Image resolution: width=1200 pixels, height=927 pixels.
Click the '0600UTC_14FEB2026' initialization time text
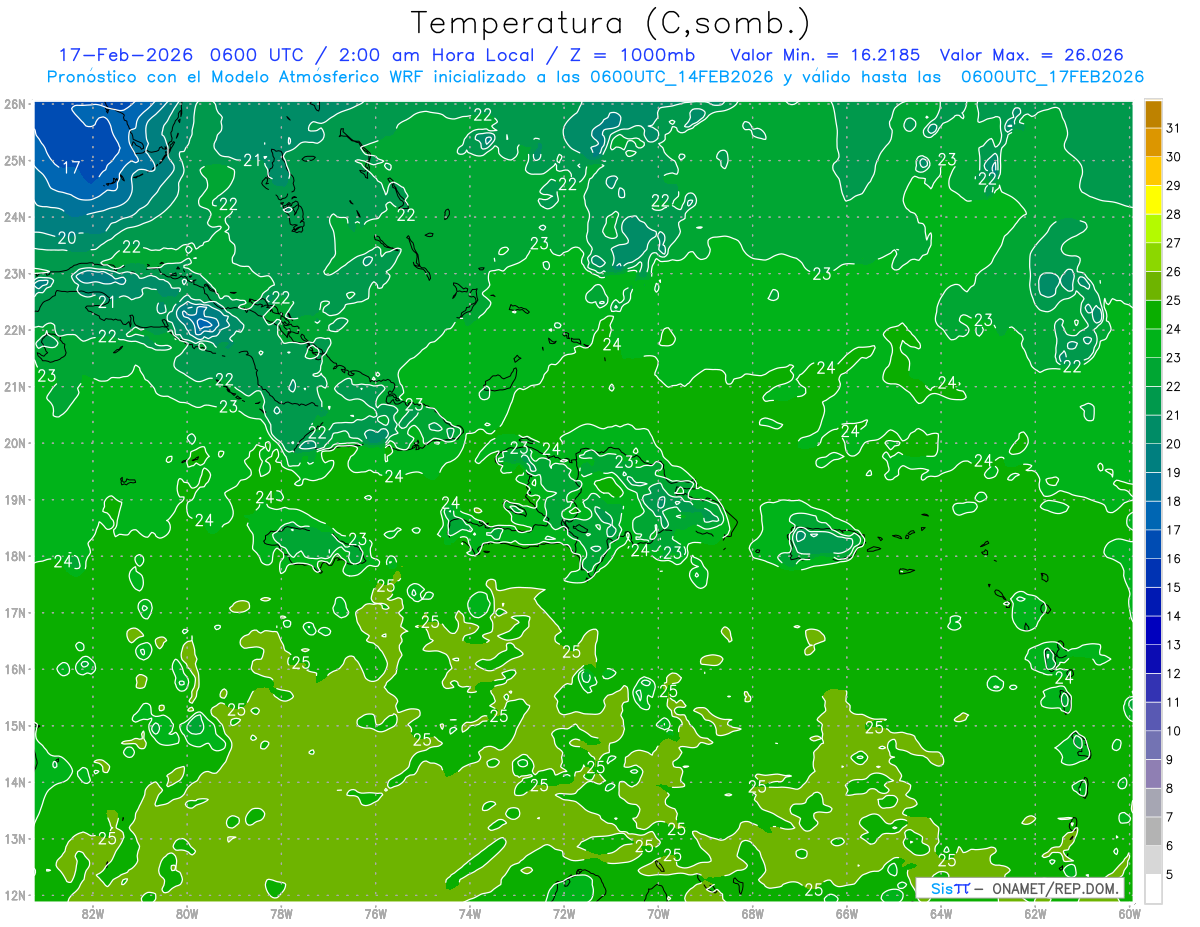click(682, 77)
